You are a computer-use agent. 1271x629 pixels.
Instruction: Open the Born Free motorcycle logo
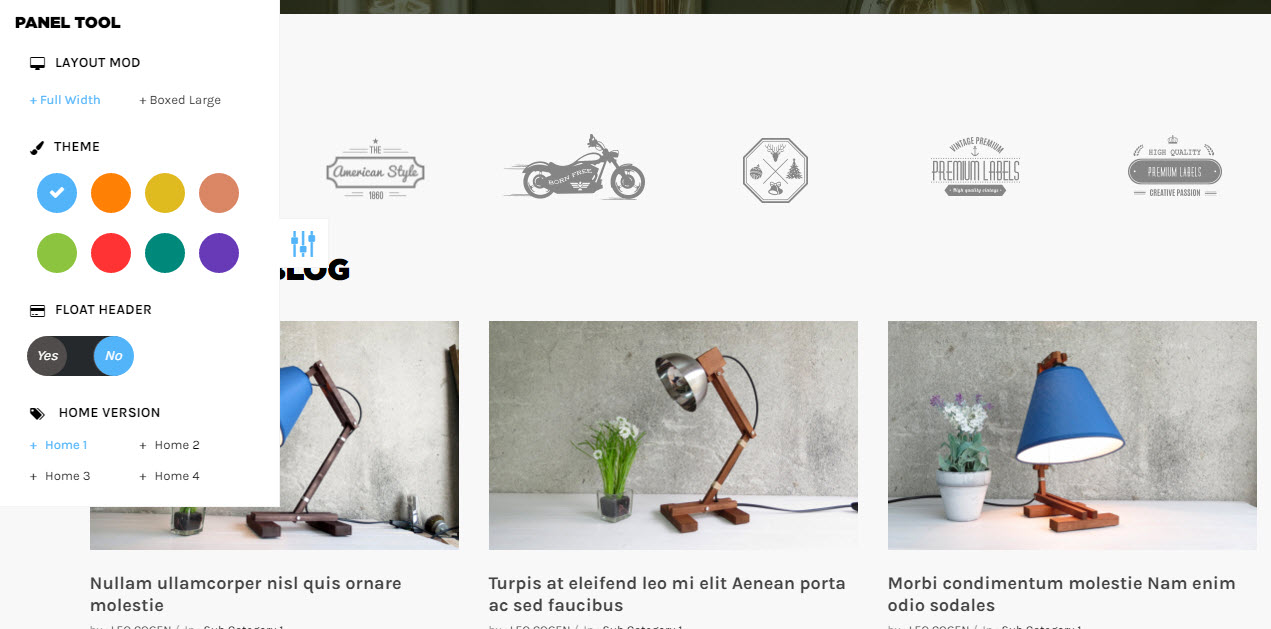pos(575,168)
